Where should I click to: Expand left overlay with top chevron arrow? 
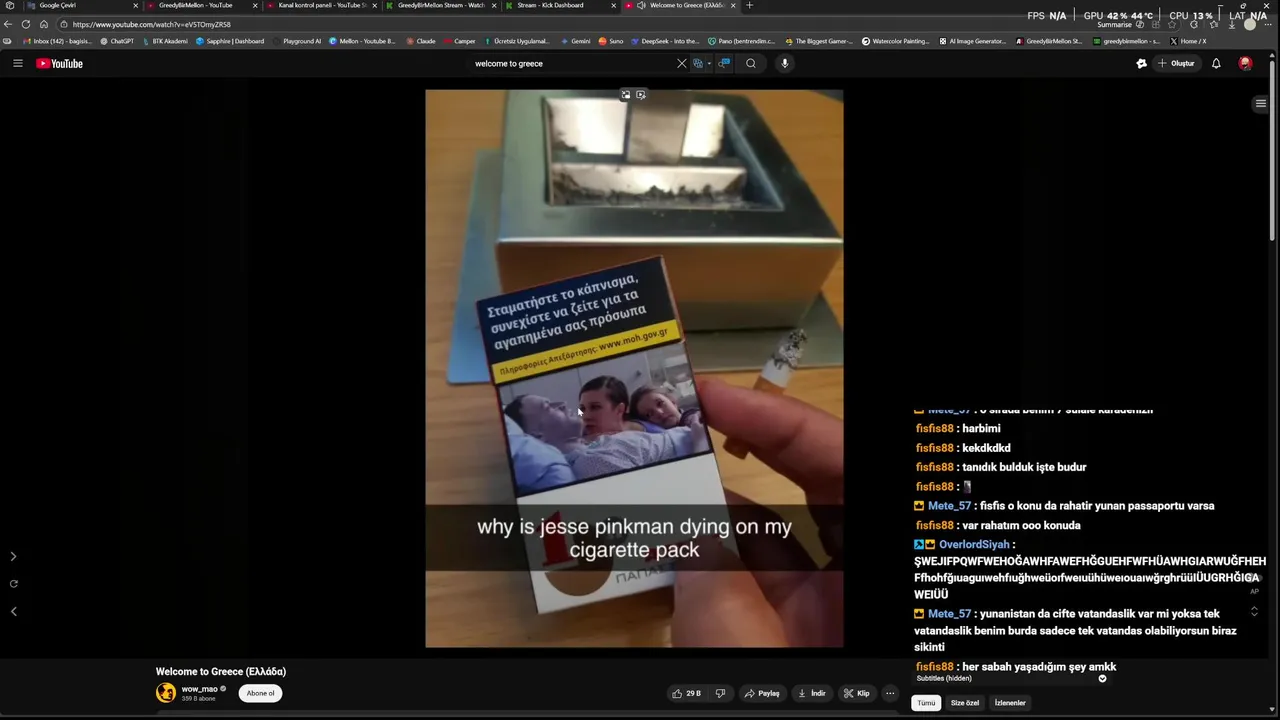click(13, 556)
